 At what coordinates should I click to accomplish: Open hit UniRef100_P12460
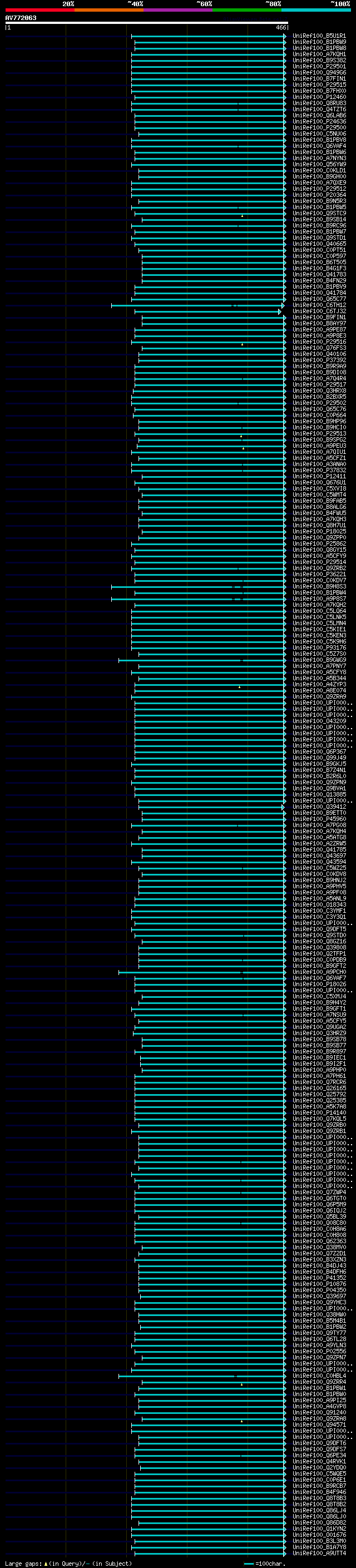(319, 97)
